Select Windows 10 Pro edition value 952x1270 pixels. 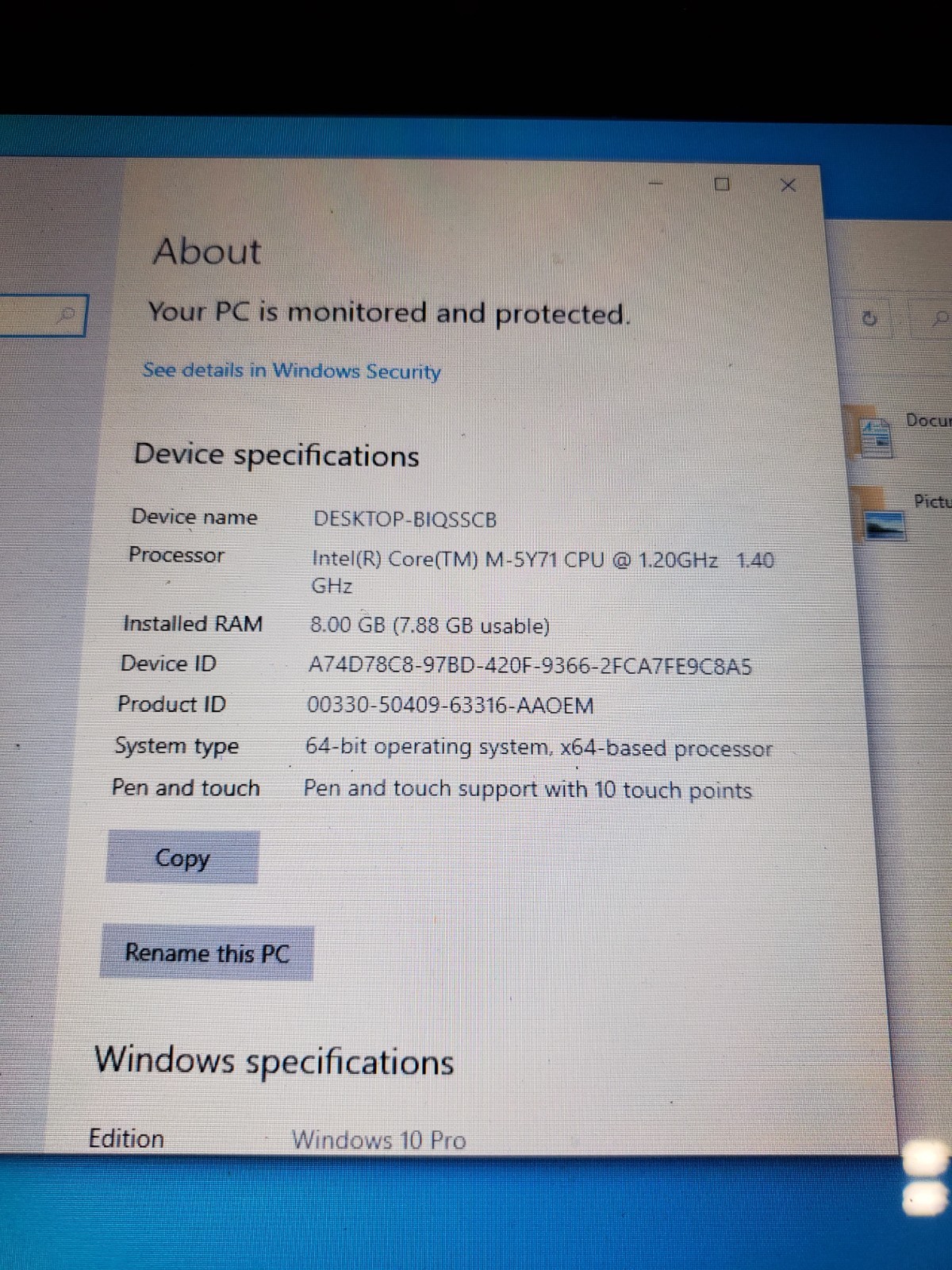click(x=379, y=1140)
